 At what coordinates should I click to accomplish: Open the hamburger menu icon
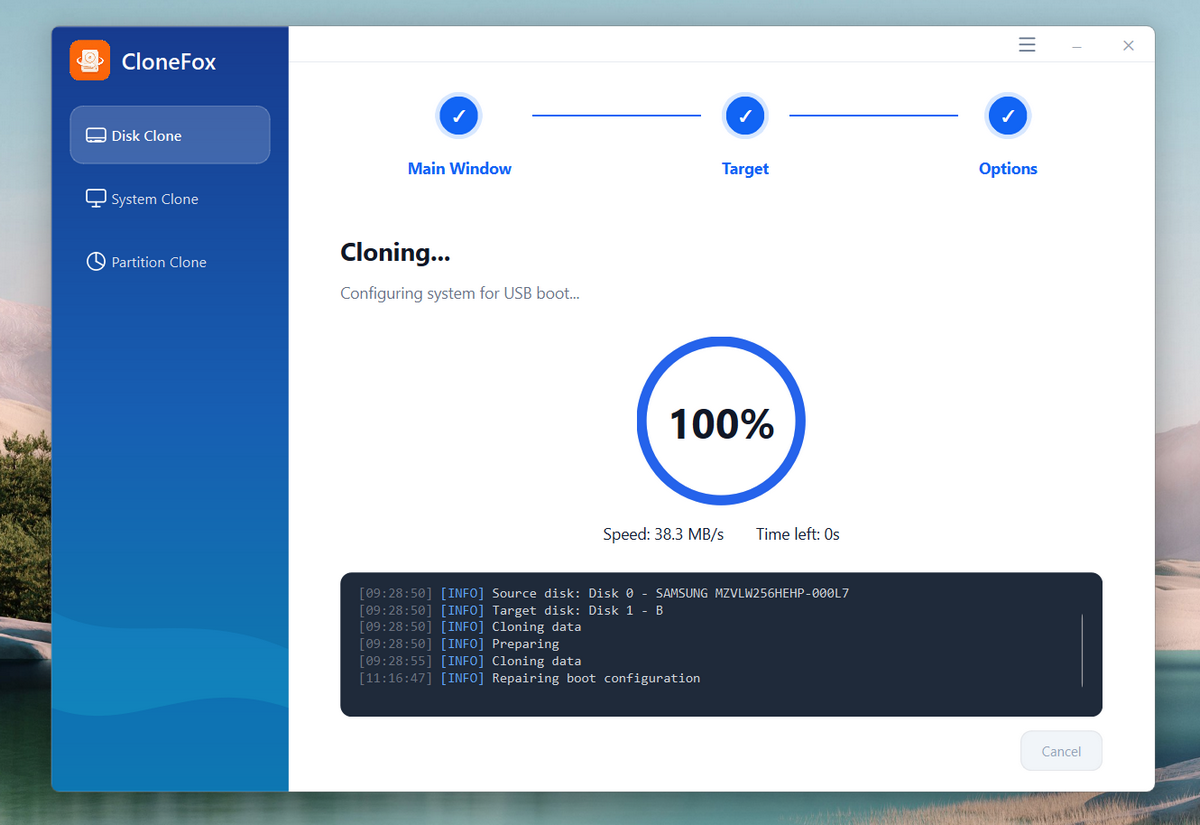pyautogui.click(x=1027, y=45)
